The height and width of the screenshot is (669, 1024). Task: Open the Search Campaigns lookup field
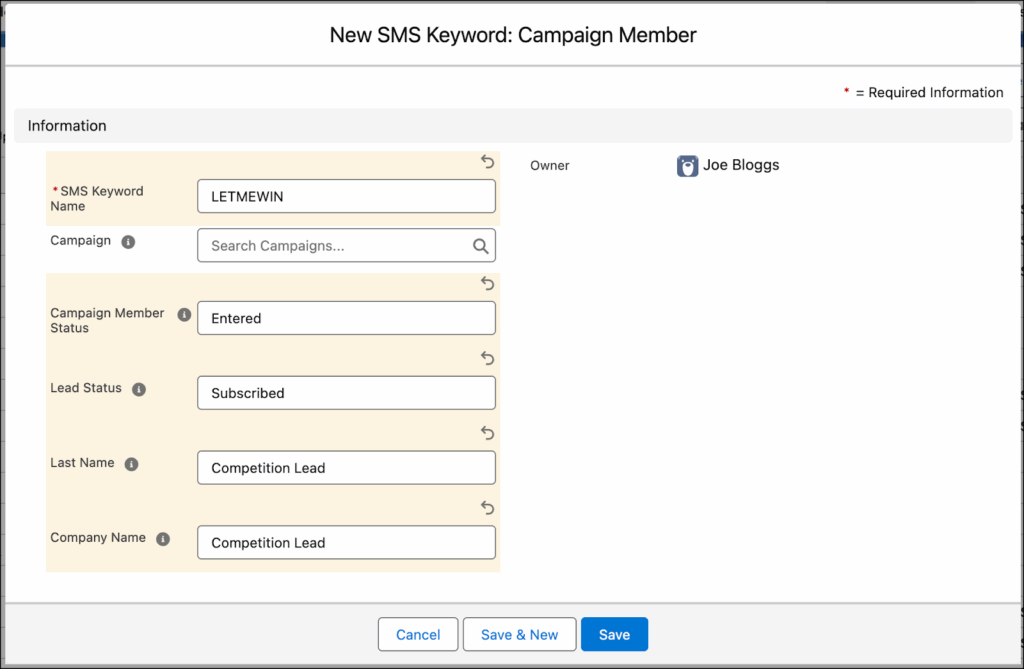[335, 246]
